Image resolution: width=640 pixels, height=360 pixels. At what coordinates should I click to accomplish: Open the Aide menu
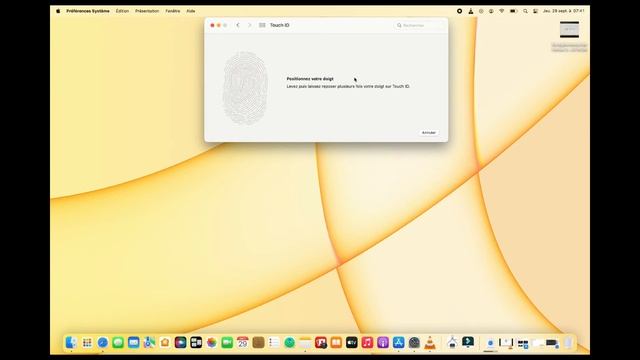[191, 11]
